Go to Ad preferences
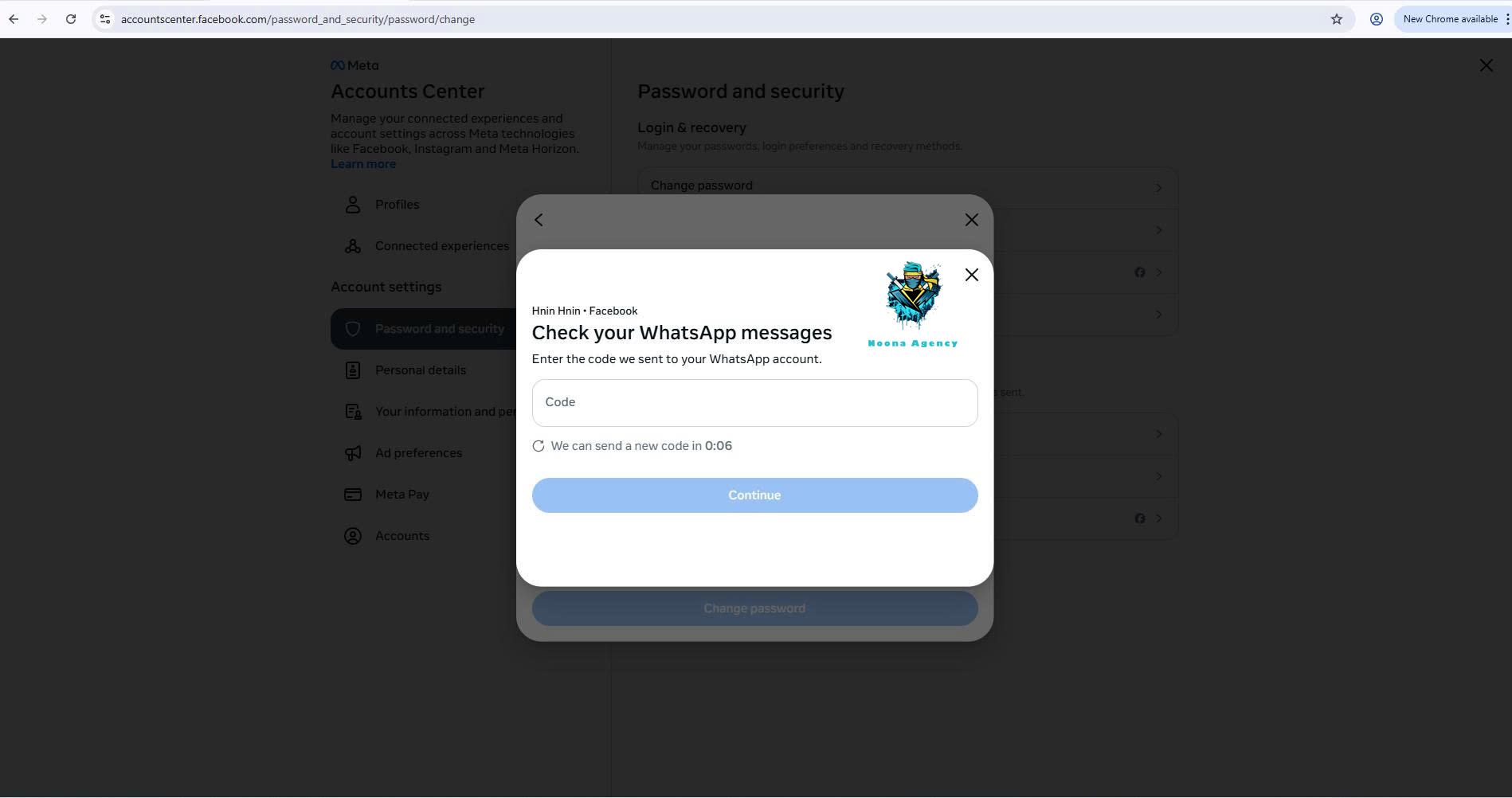The image size is (1512, 798). (x=424, y=453)
